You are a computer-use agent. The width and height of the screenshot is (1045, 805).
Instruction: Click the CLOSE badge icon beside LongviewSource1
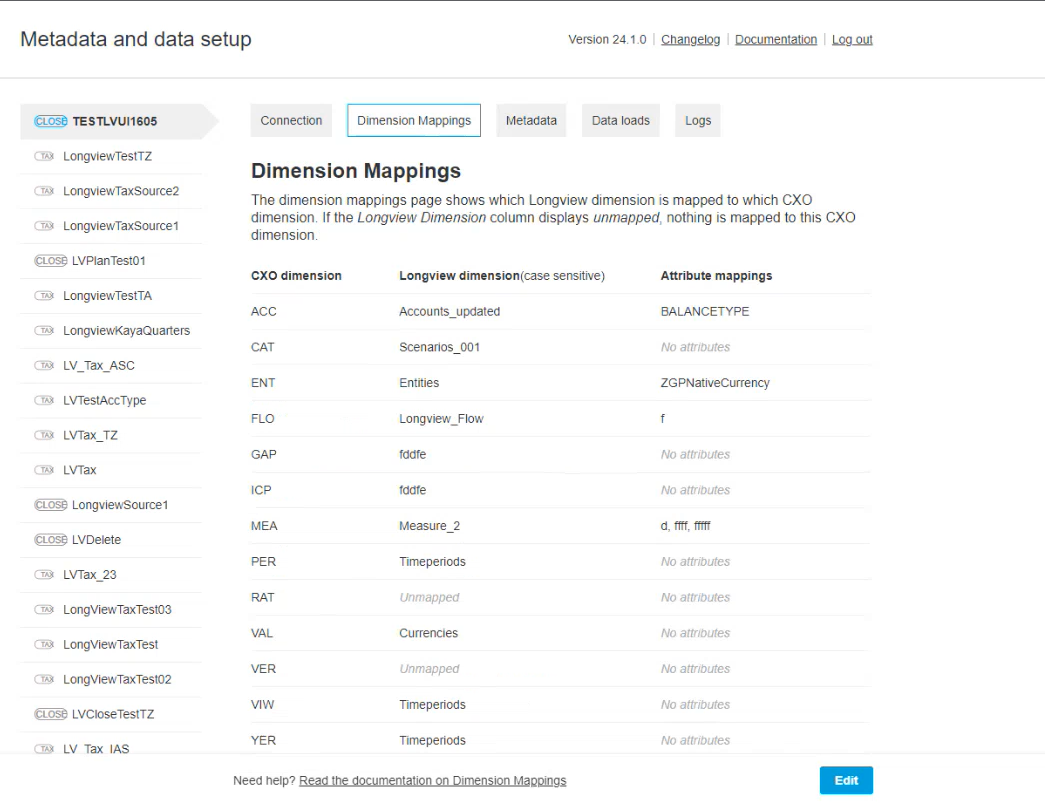tap(51, 505)
